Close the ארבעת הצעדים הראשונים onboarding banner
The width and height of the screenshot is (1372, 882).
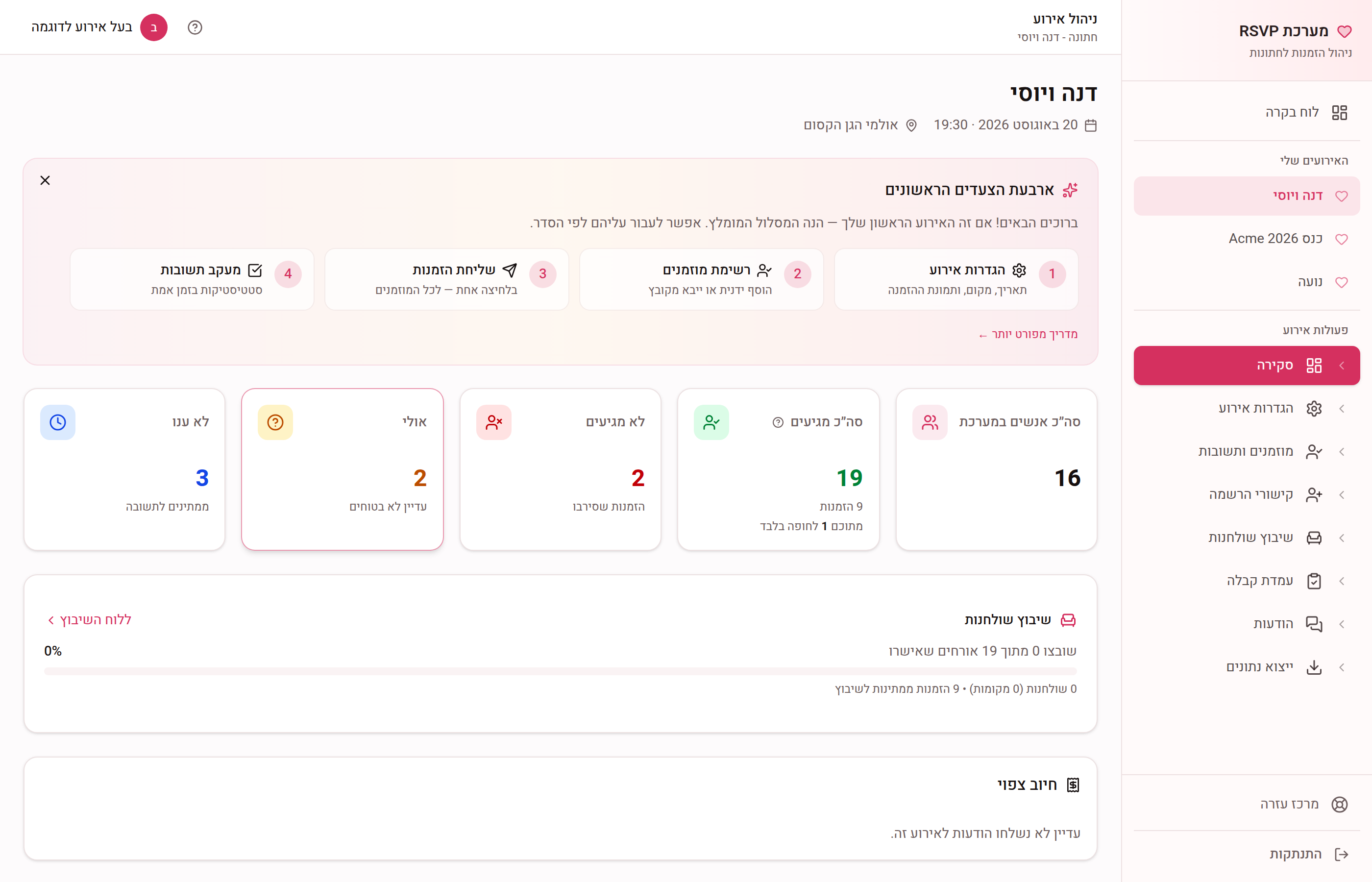point(45,180)
